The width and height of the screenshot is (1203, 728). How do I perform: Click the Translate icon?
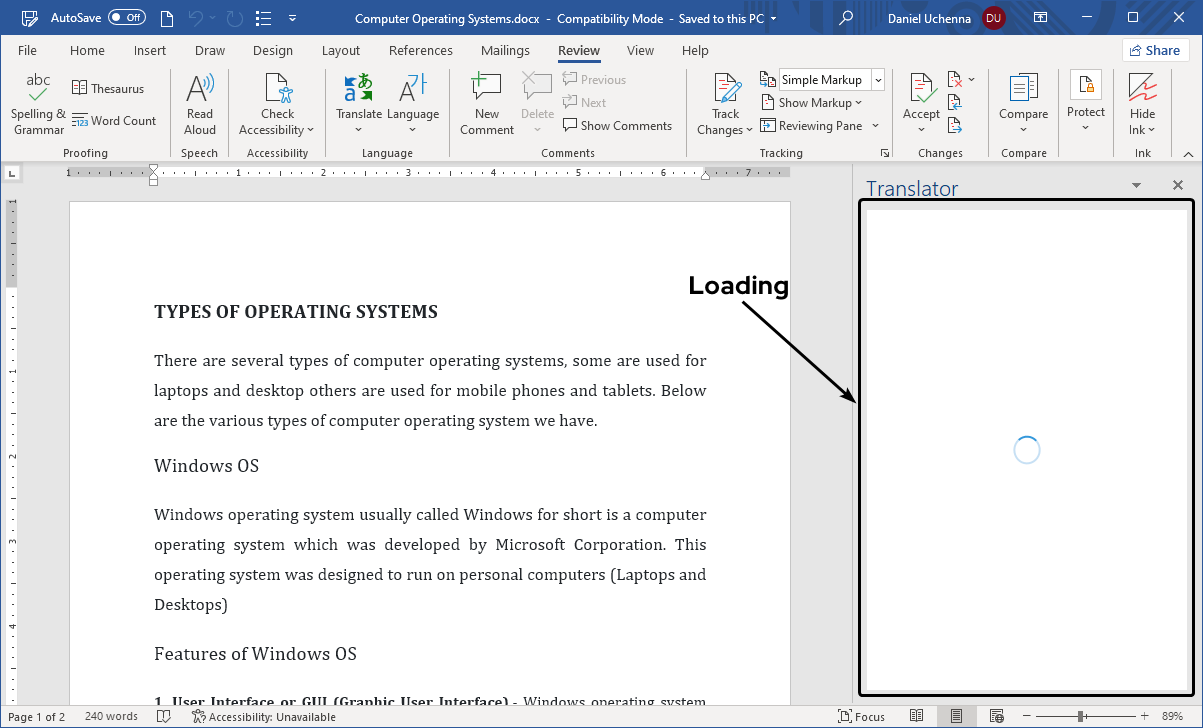(358, 90)
